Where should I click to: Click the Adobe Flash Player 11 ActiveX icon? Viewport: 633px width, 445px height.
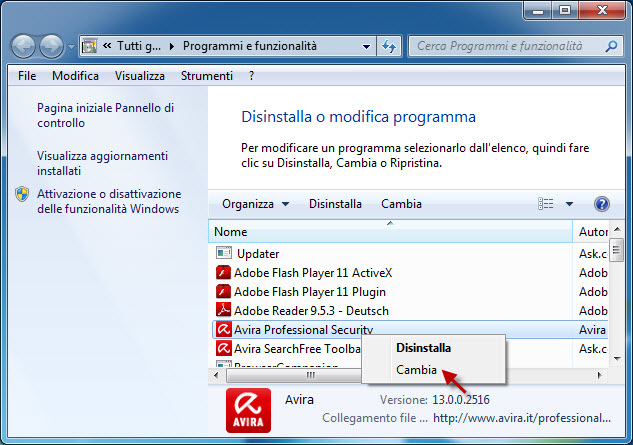(x=223, y=273)
